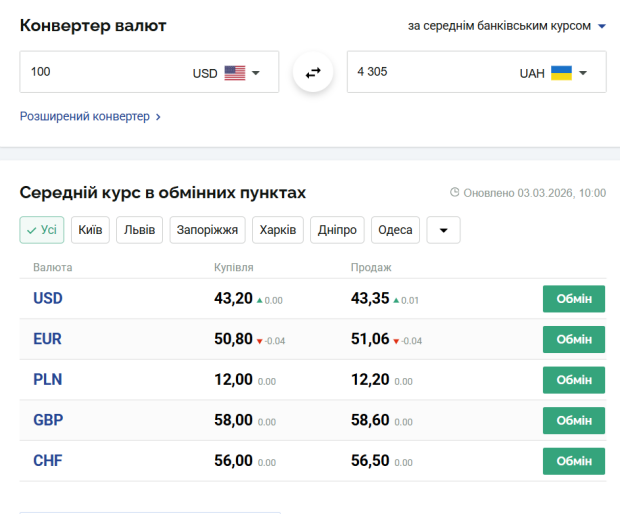The image size is (620, 514).
Task: Open the EUR currency link
Action: [47, 339]
